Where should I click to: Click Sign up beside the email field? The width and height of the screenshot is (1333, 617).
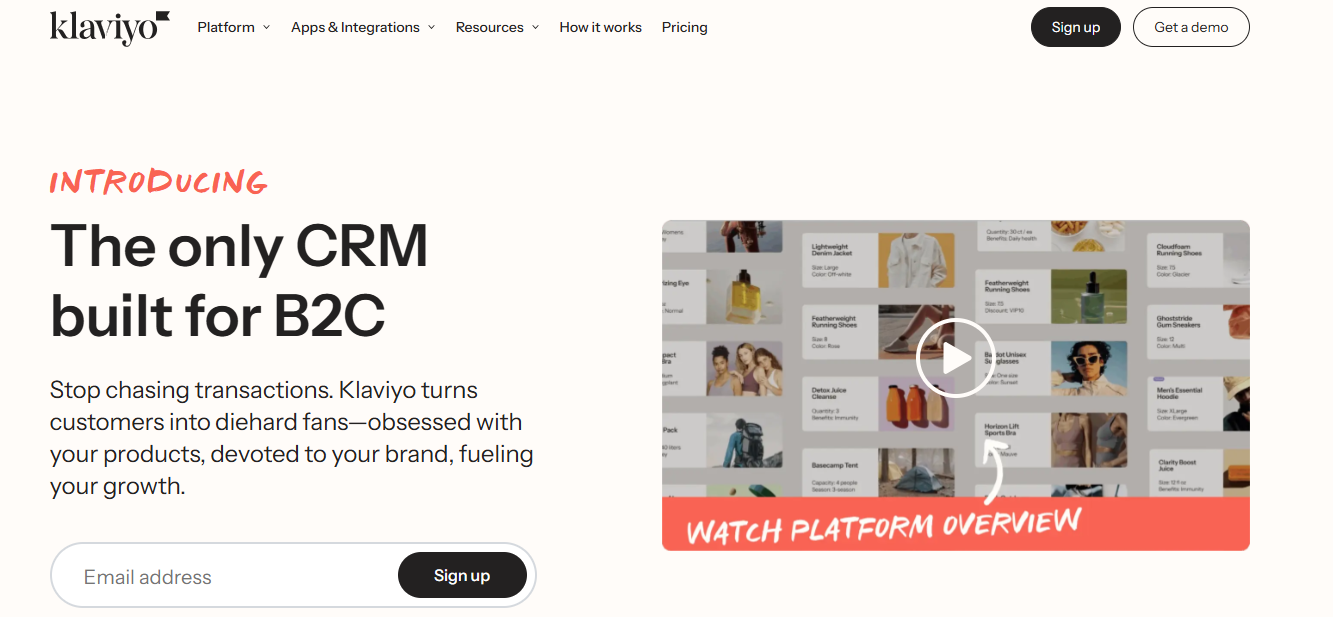462,575
